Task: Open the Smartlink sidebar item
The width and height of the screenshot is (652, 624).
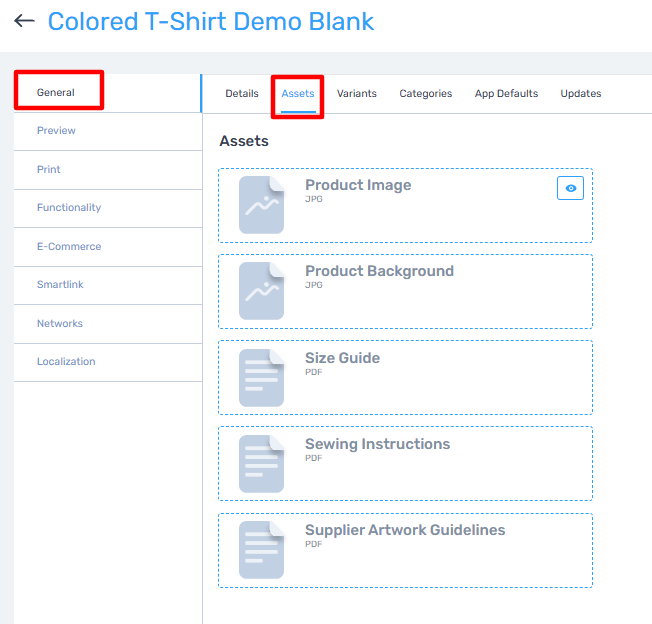Action: (x=60, y=285)
